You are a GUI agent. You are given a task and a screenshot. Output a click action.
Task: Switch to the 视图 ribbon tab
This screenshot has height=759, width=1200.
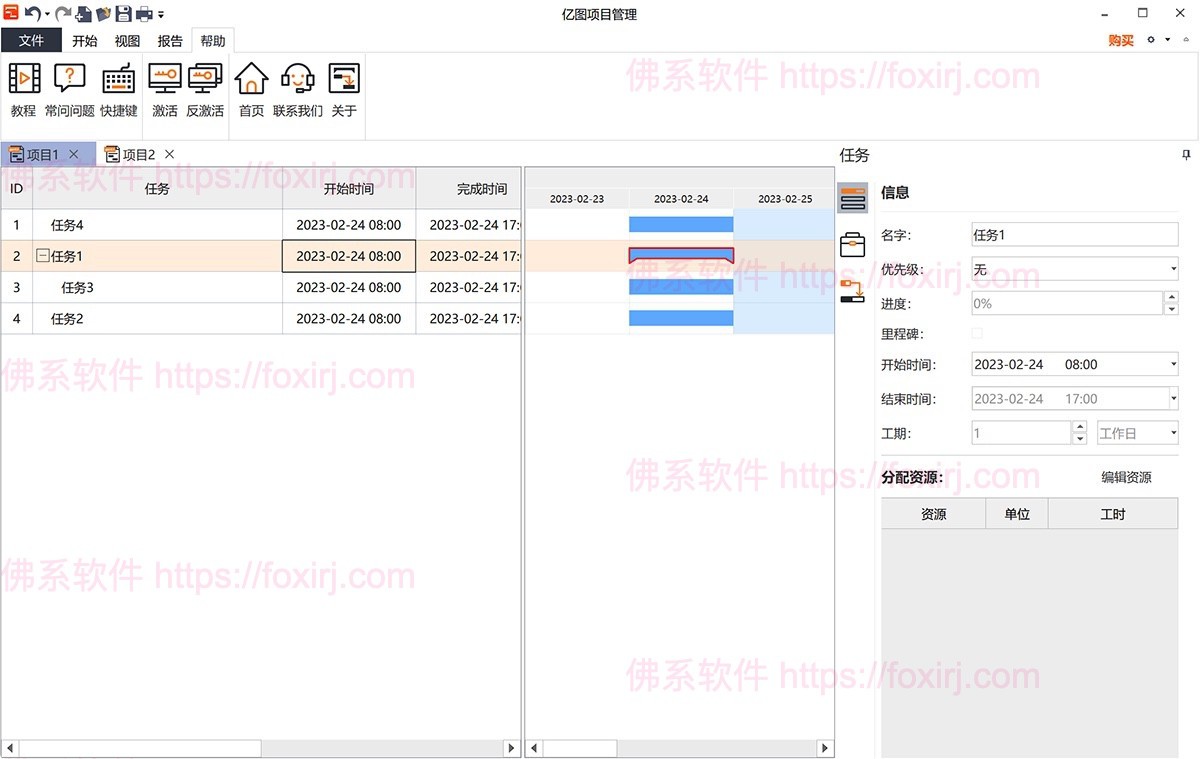point(127,40)
